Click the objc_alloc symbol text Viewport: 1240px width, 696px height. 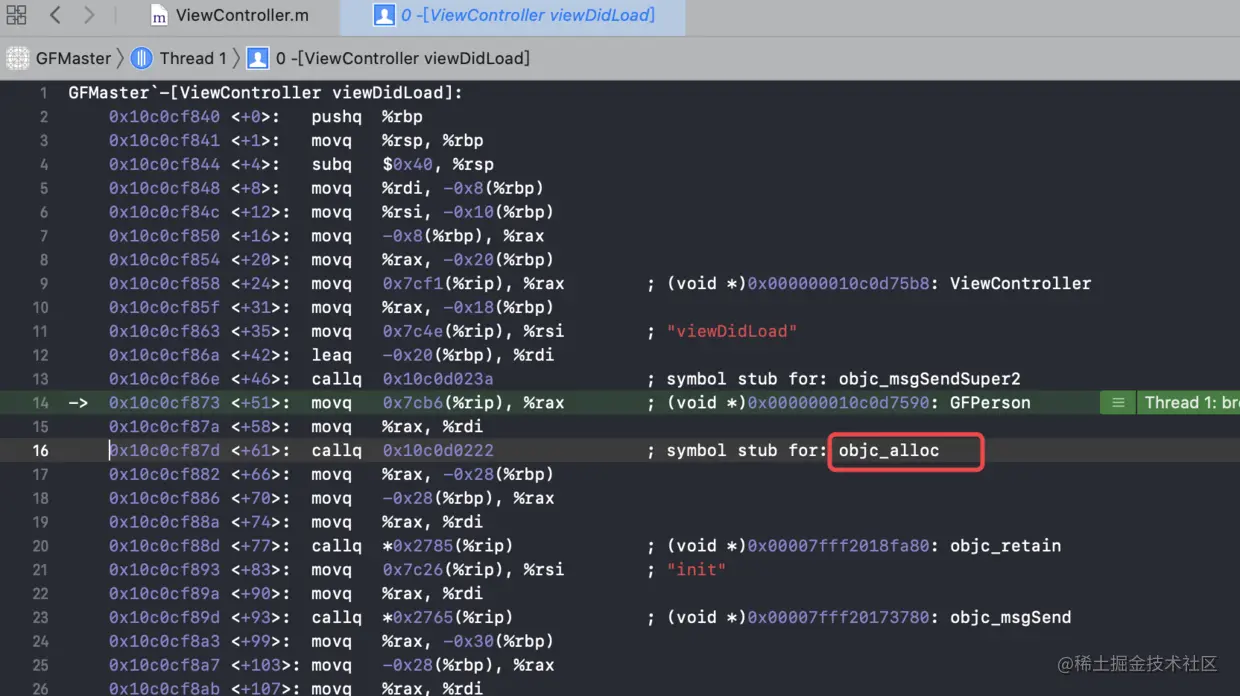click(889, 451)
